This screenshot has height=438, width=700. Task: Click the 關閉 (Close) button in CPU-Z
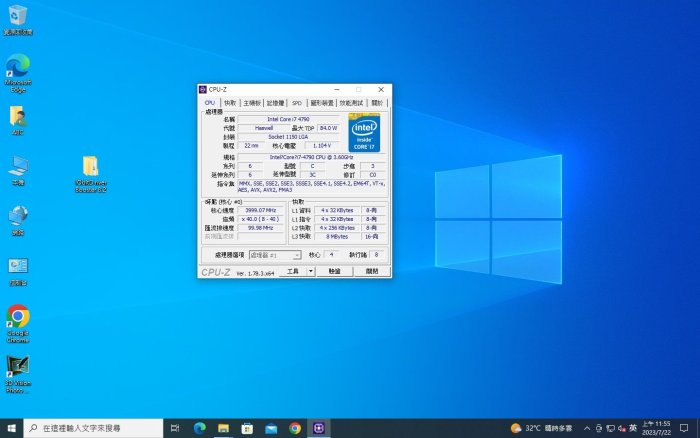click(372, 271)
